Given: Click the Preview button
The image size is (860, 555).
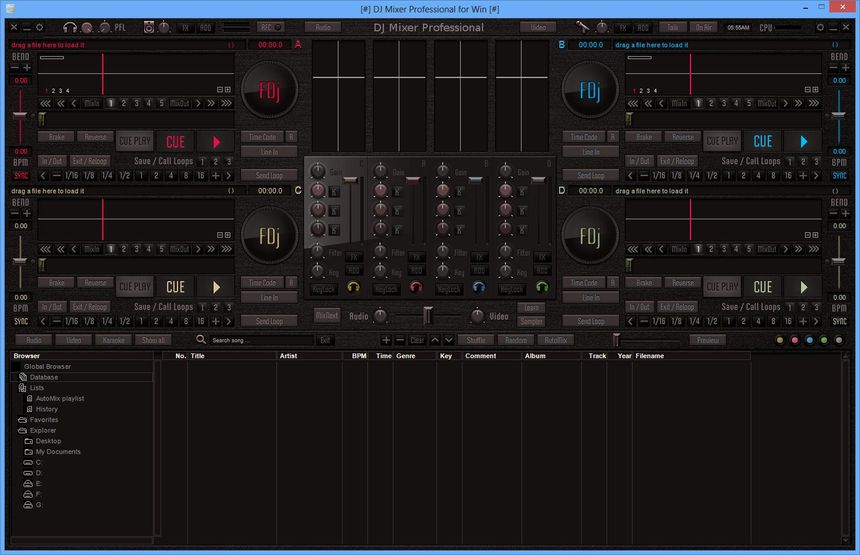Looking at the screenshot, I should pyautogui.click(x=708, y=340).
